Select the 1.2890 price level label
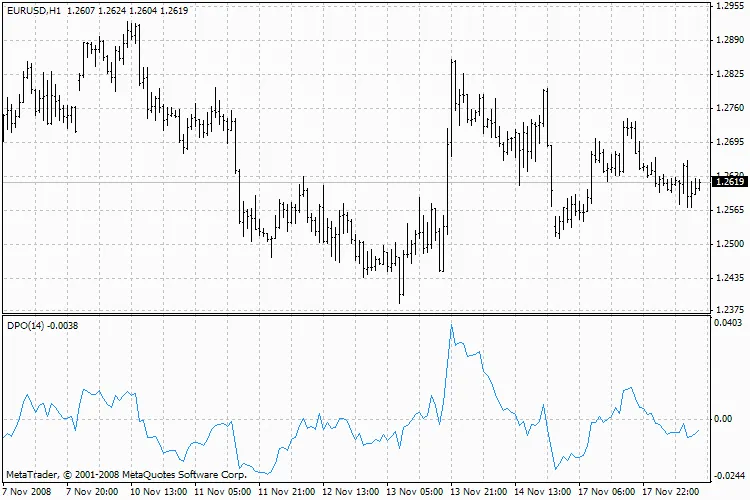Viewport: 750px width, 500px height. [729, 40]
